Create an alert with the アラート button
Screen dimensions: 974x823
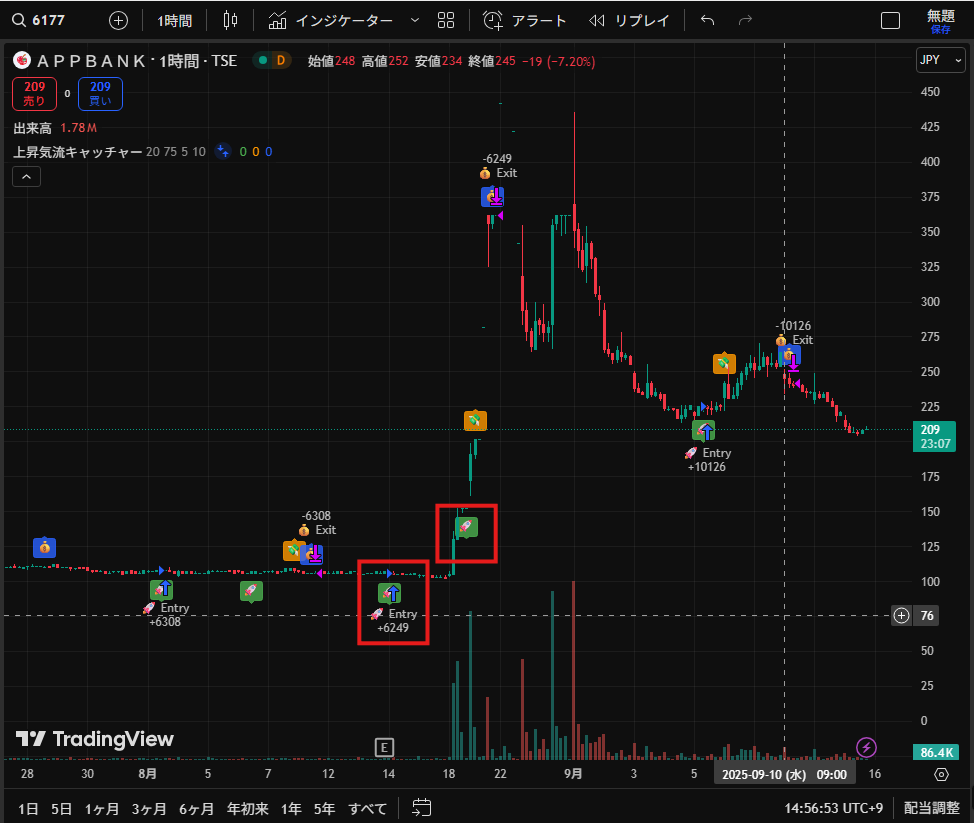[525, 20]
